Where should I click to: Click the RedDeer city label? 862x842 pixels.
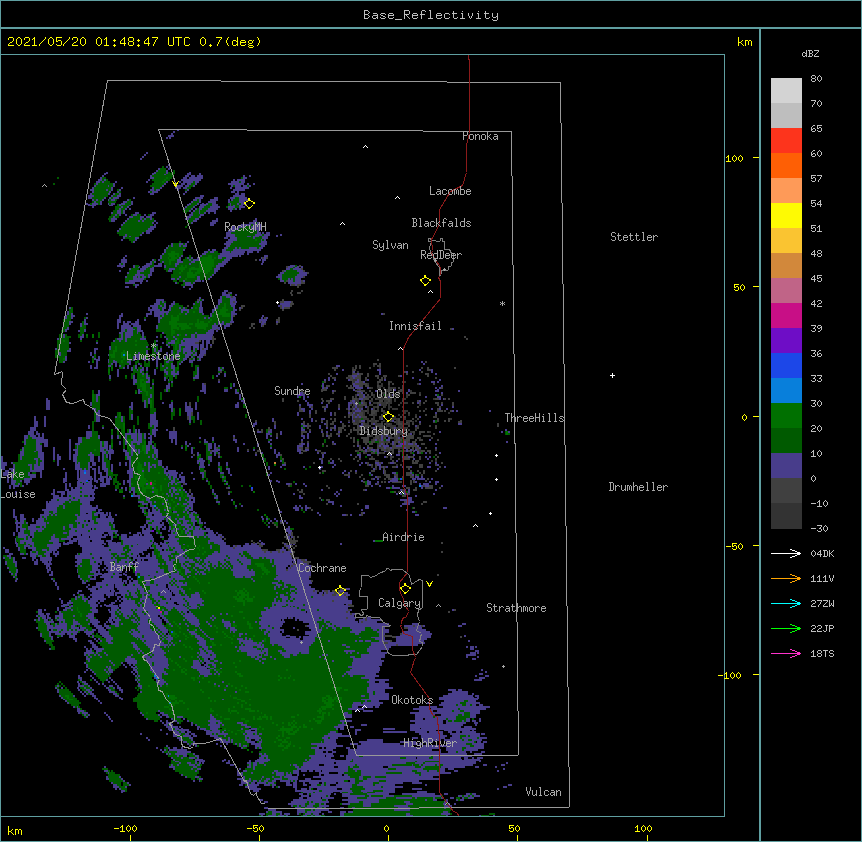(x=441, y=255)
